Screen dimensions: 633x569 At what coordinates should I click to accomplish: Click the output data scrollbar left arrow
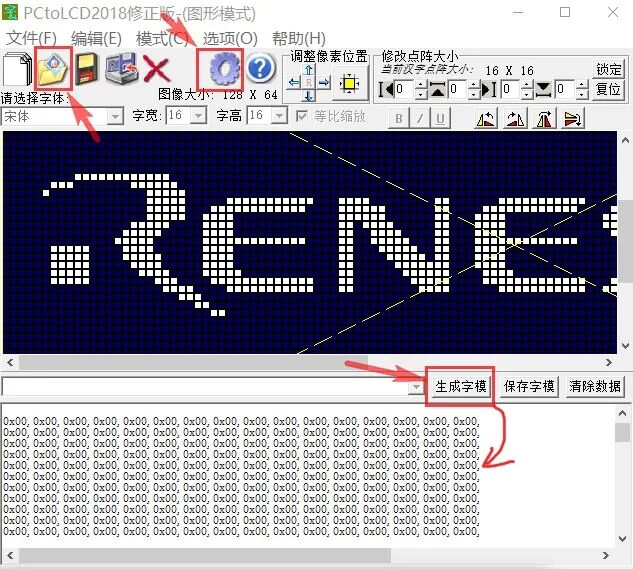(10, 556)
